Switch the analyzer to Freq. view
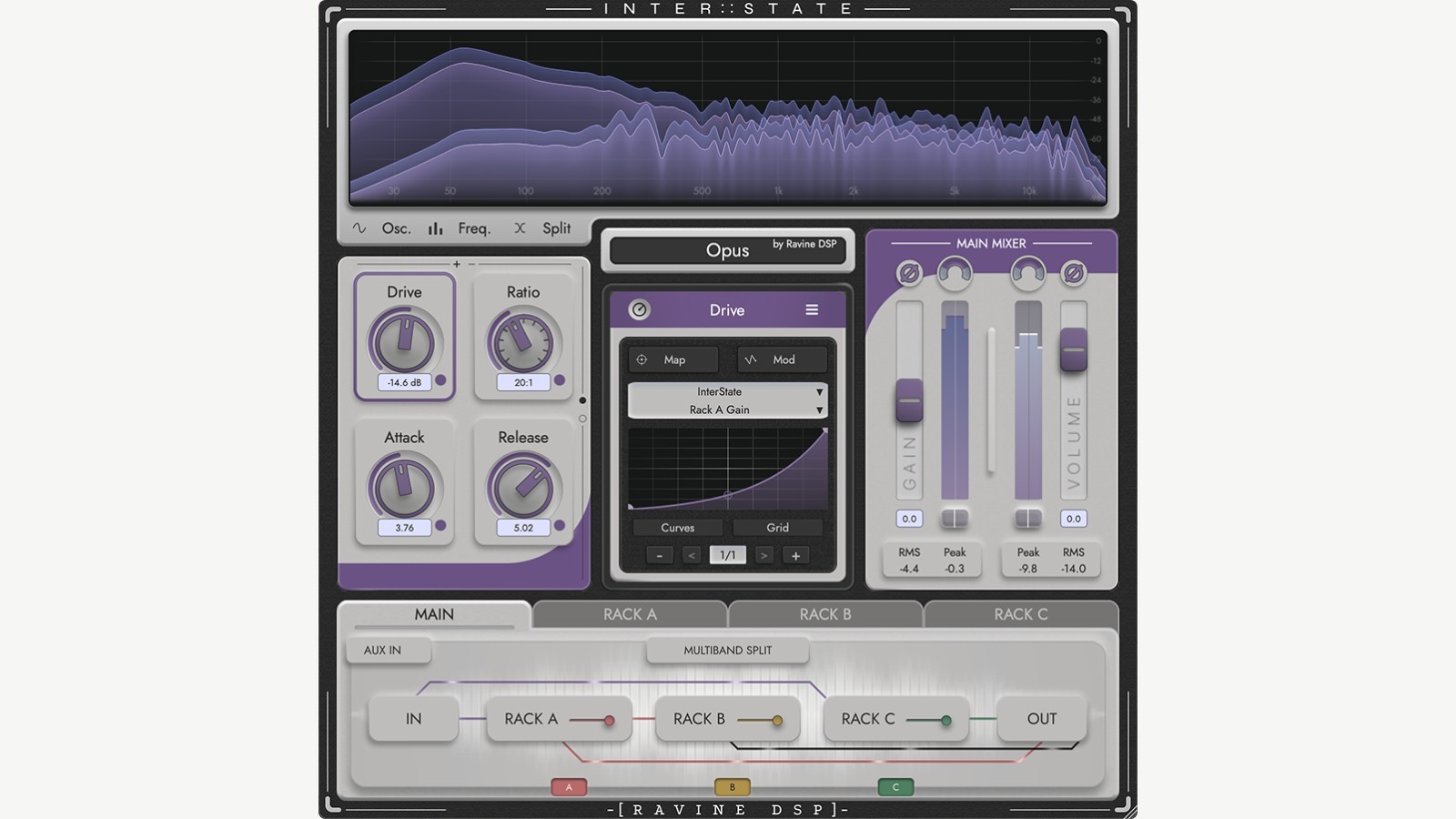Viewport: 1456px width, 819px height. (x=460, y=228)
